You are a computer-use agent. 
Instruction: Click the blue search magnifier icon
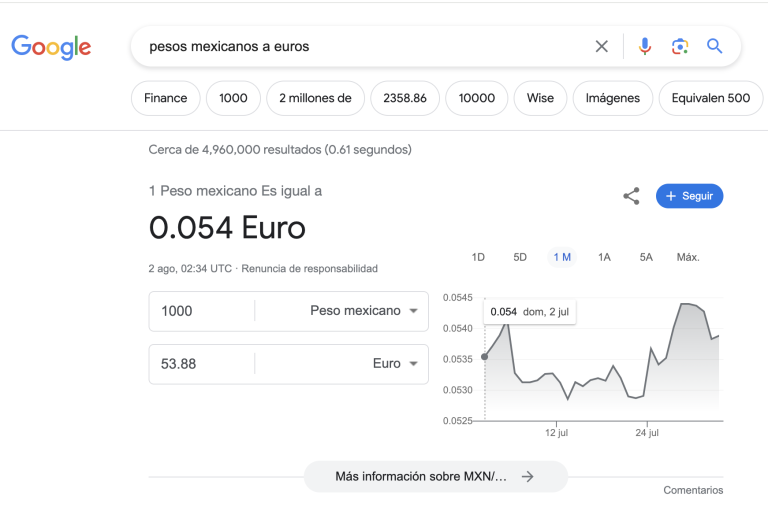tap(714, 46)
